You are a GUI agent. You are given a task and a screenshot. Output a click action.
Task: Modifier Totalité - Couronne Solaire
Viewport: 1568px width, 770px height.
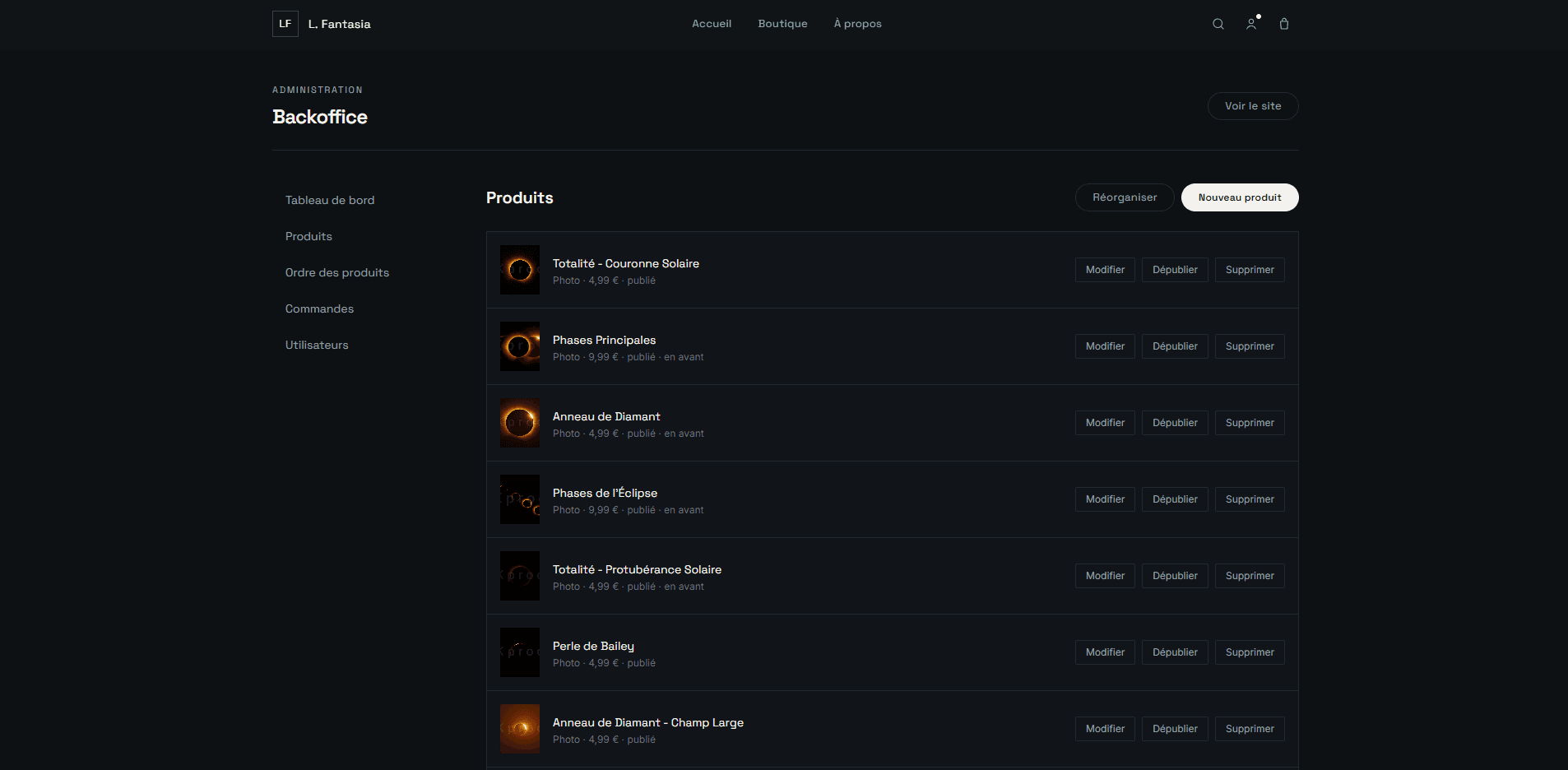1105,270
